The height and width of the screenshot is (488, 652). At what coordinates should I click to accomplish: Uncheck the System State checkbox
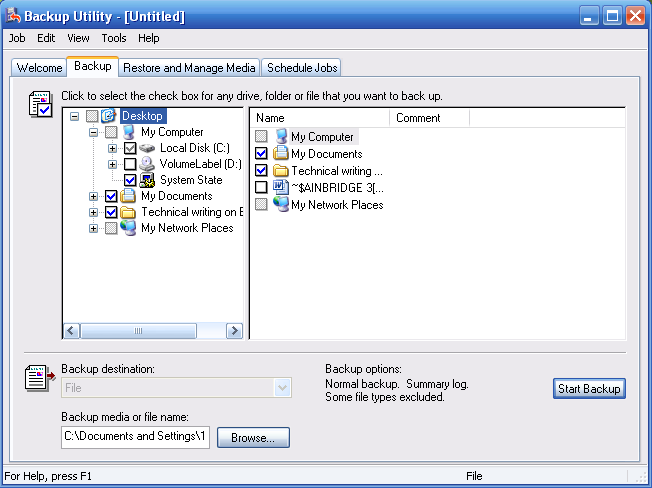pyautogui.click(x=130, y=180)
